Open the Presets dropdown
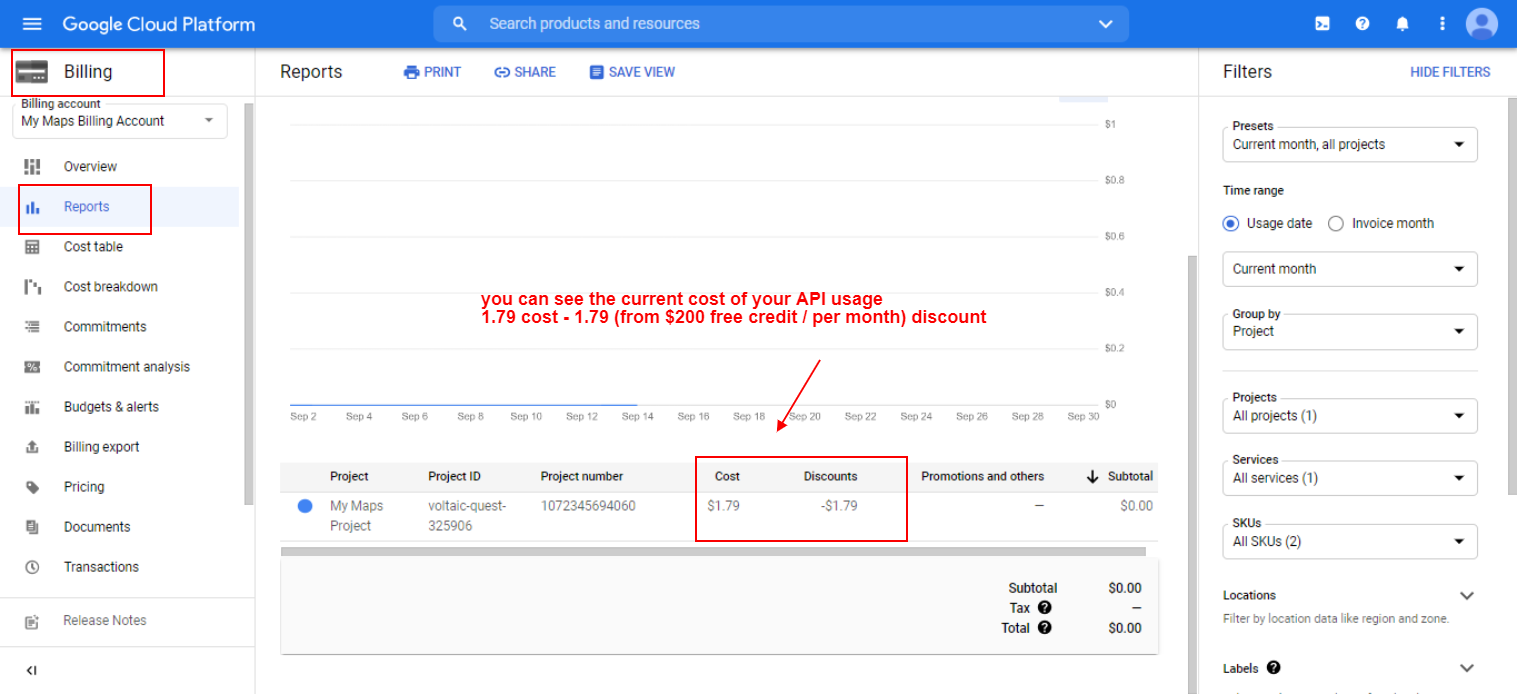 pyautogui.click(x=1349, y=144)
